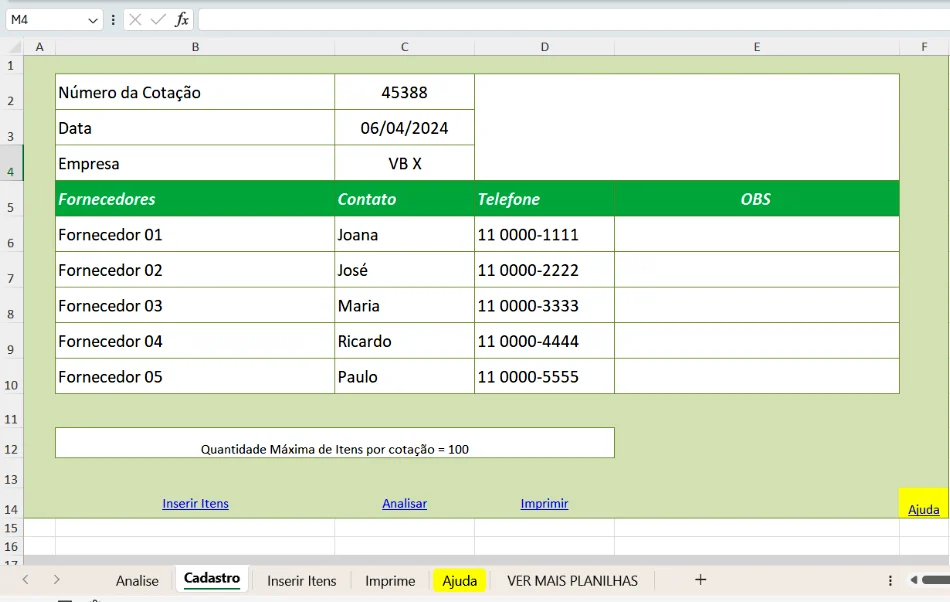Select phone cell 11 0000-3333

[x=545, y=305]
